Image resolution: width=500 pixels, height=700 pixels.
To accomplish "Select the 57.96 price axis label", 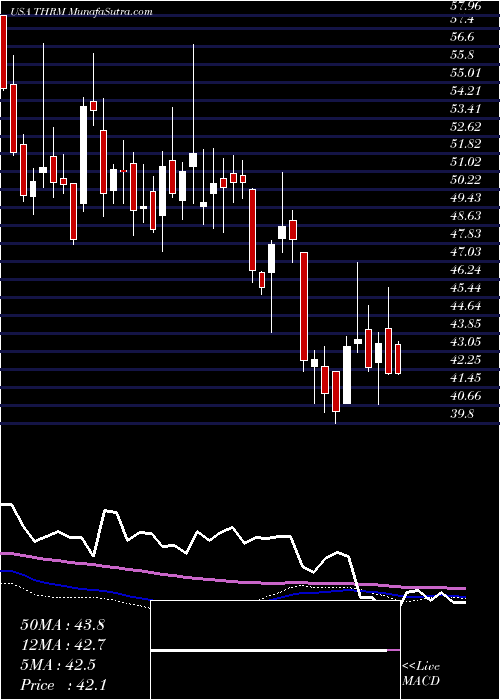I will point(467,6).
